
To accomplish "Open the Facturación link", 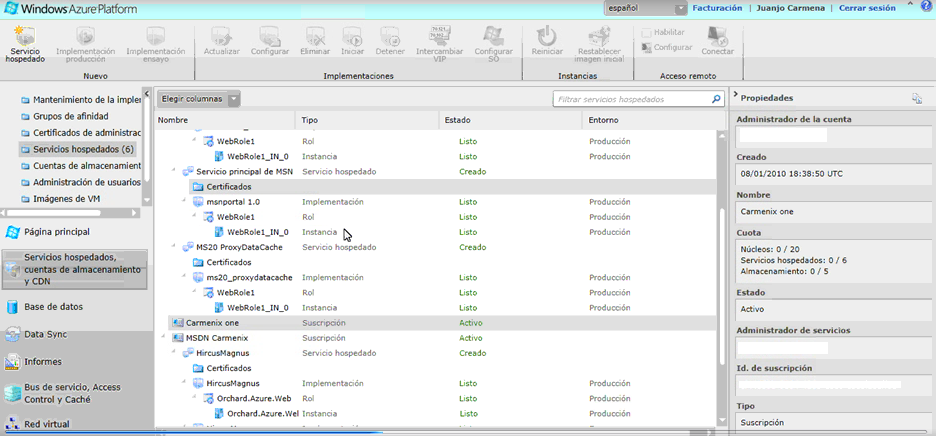I will (717, 8).
